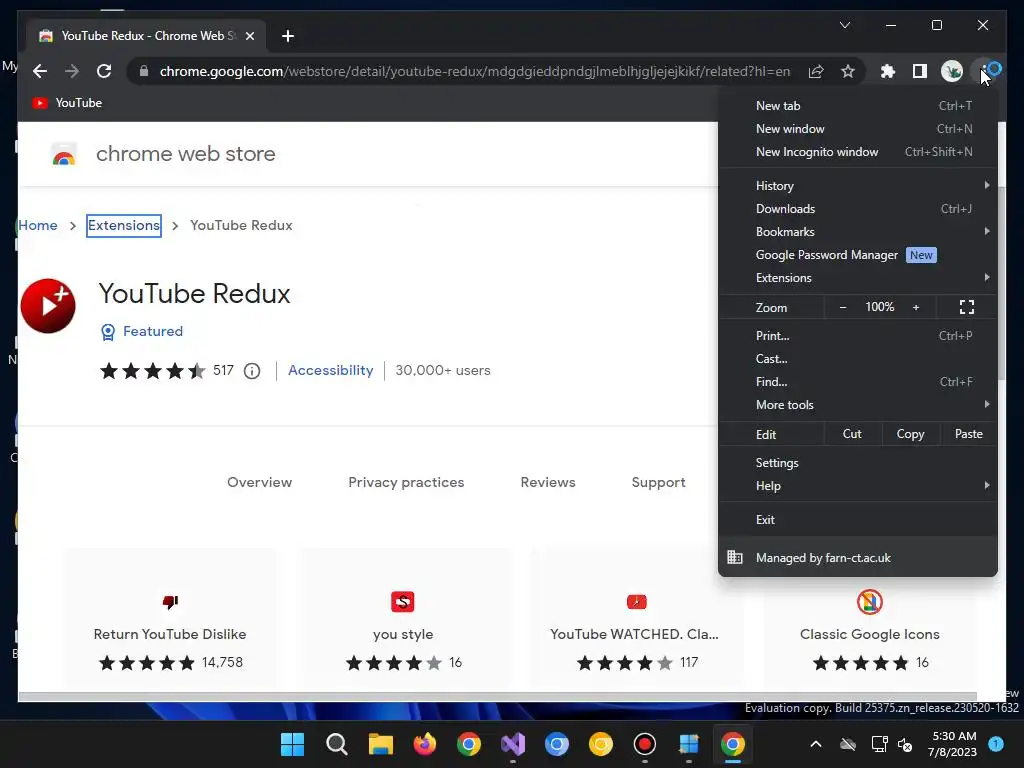Open the share page icon in address bar

coord(816,71)
